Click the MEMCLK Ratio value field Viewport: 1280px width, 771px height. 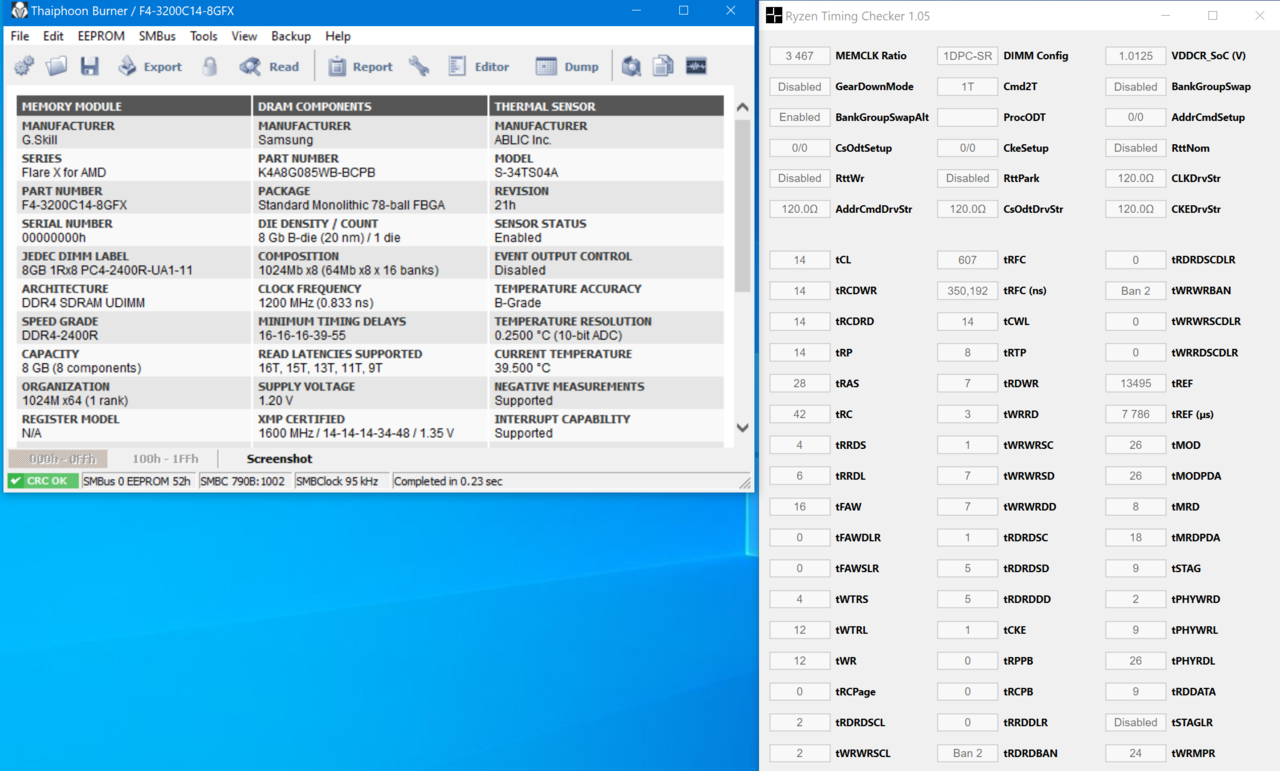(x=800, y=56)
